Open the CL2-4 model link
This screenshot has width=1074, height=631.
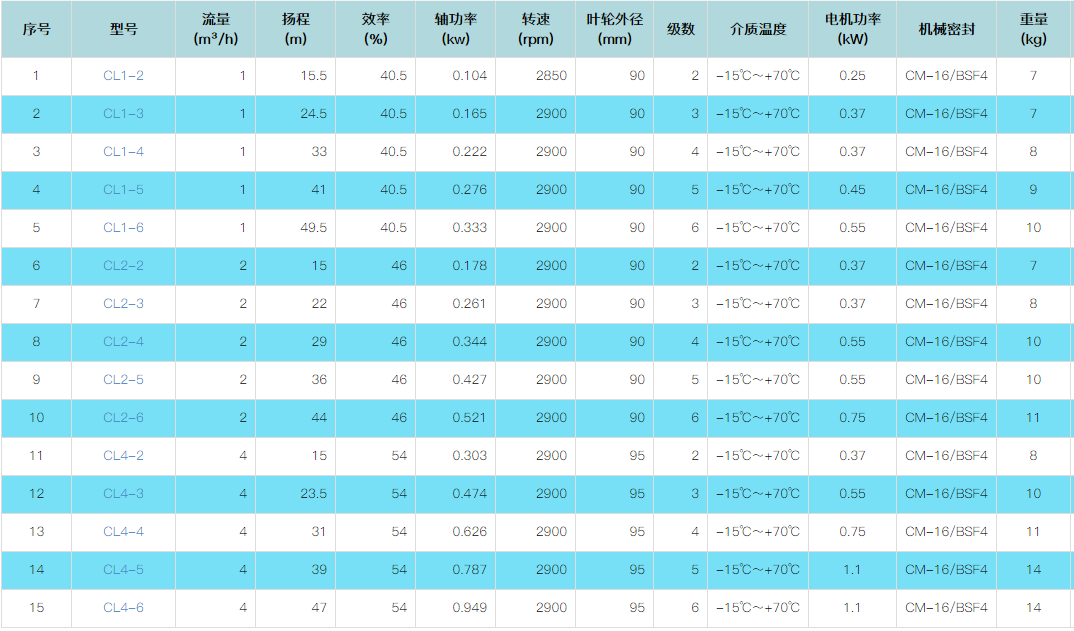tap(123, 342)
